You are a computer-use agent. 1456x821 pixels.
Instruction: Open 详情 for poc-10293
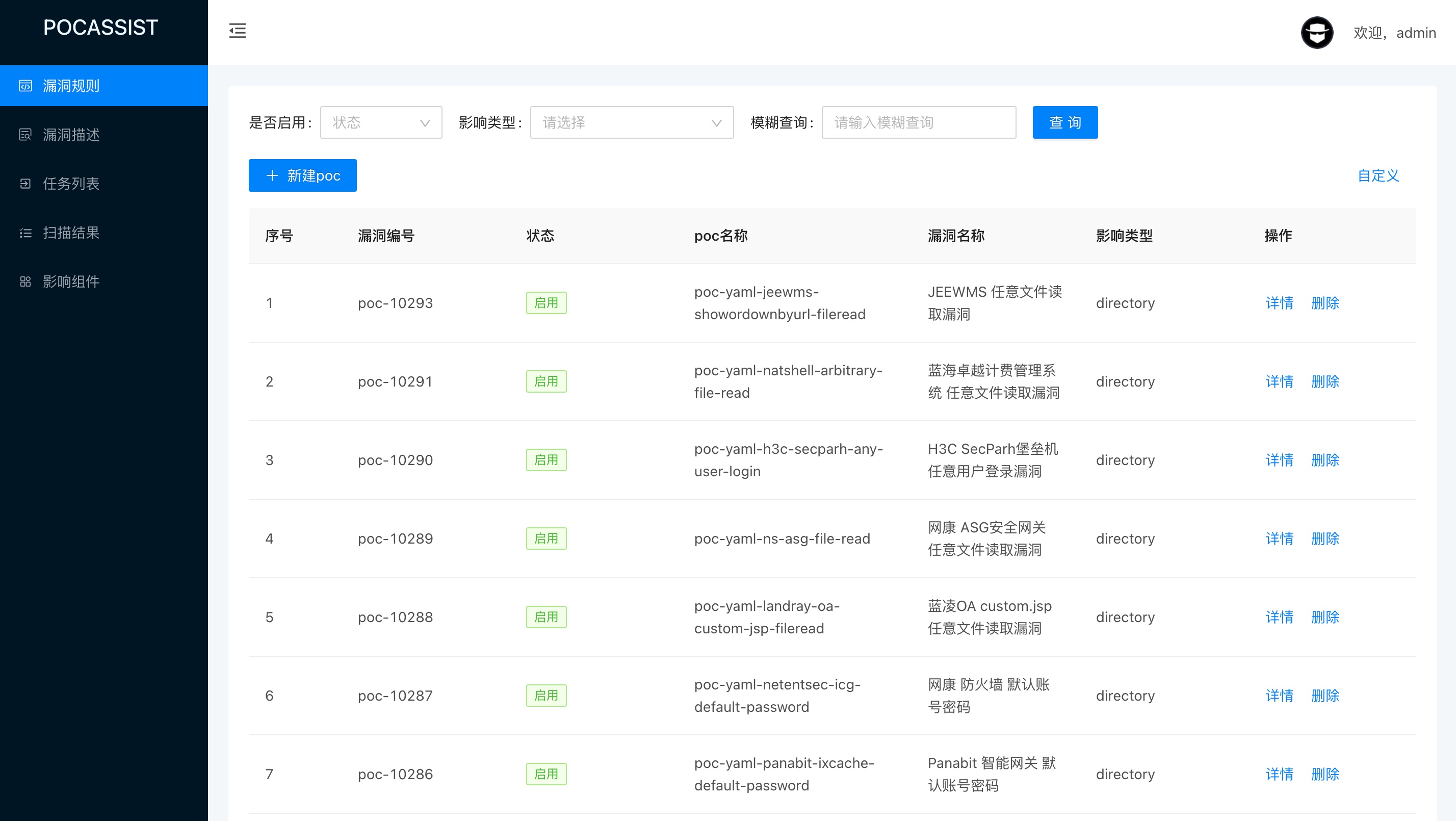pyautogui.click(x=1279, y=303)
